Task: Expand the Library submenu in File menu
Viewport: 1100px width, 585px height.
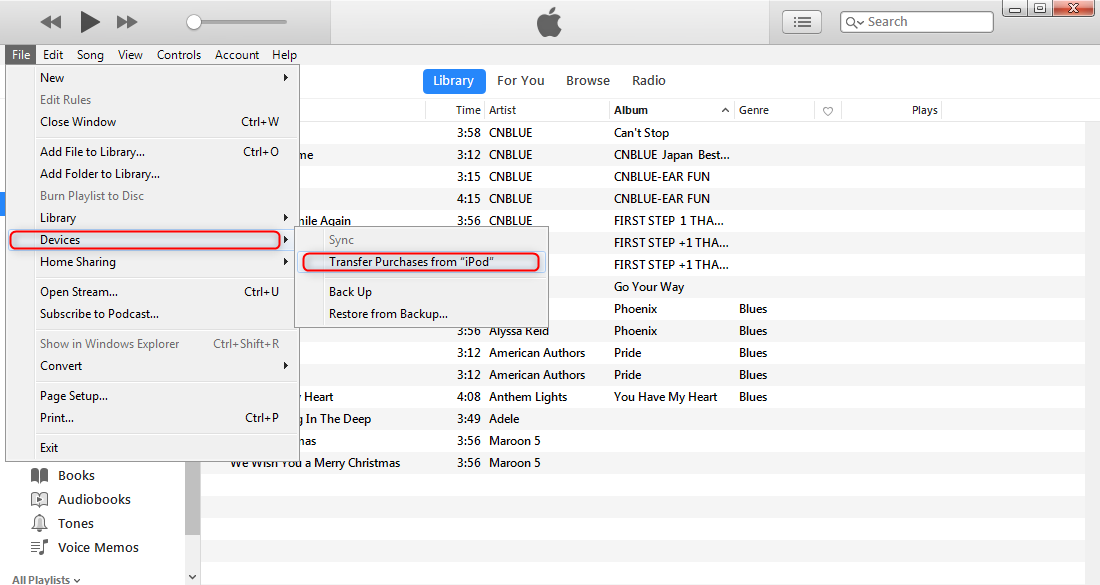Action: (153, 218)
